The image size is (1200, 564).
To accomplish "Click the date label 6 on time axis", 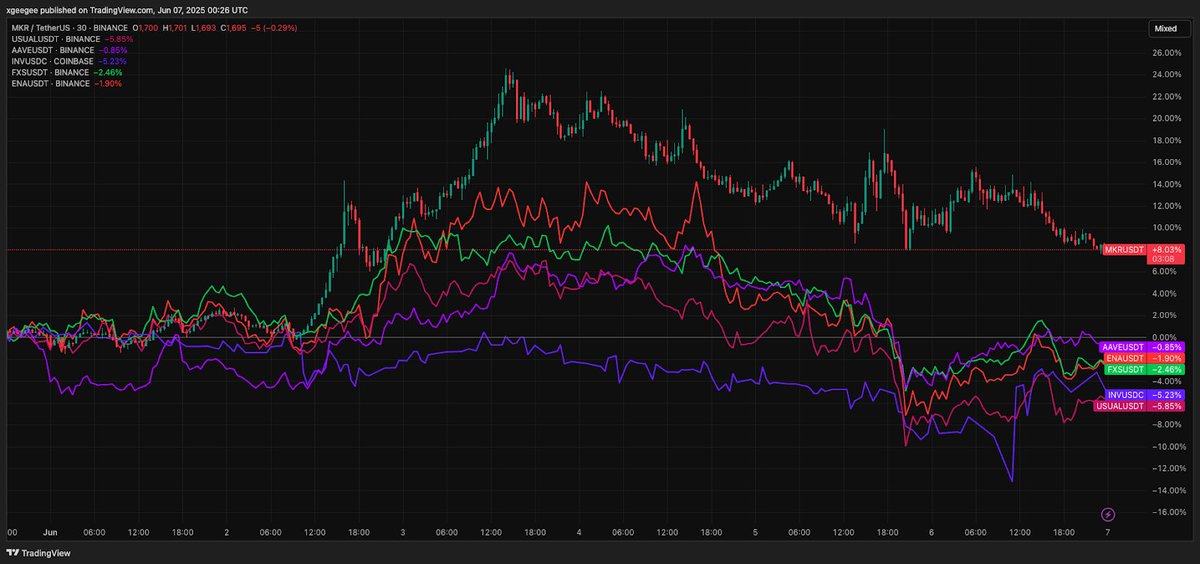I will (x=930, y=533).
